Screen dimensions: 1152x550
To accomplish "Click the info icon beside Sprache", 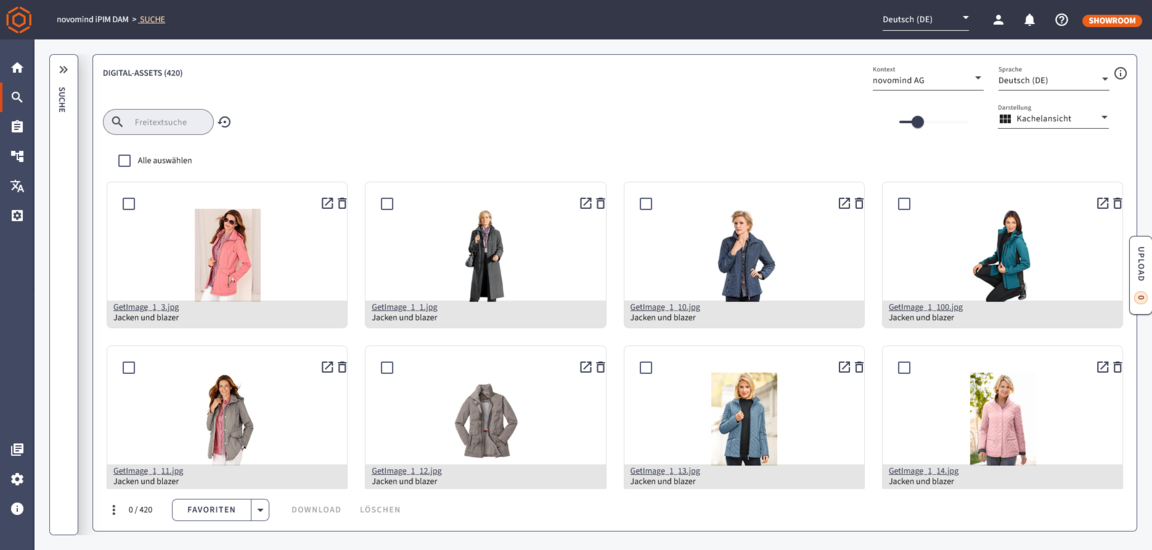I will tap(1120, 73).
